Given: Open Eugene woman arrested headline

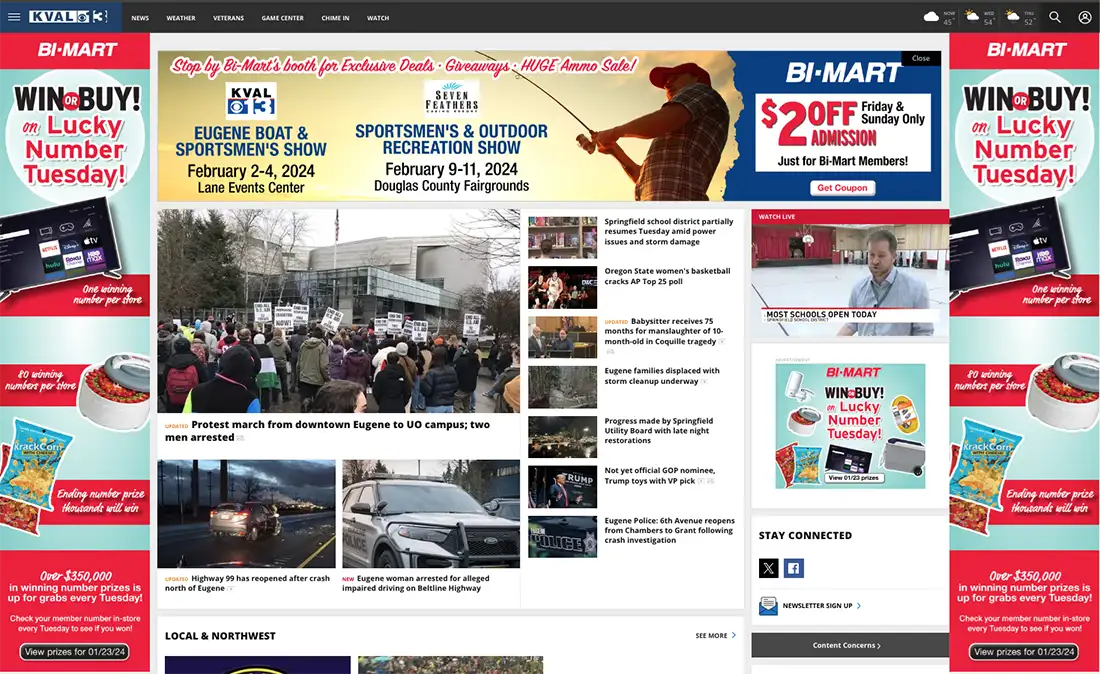Looking at the screenshot, I should point(416,583).
